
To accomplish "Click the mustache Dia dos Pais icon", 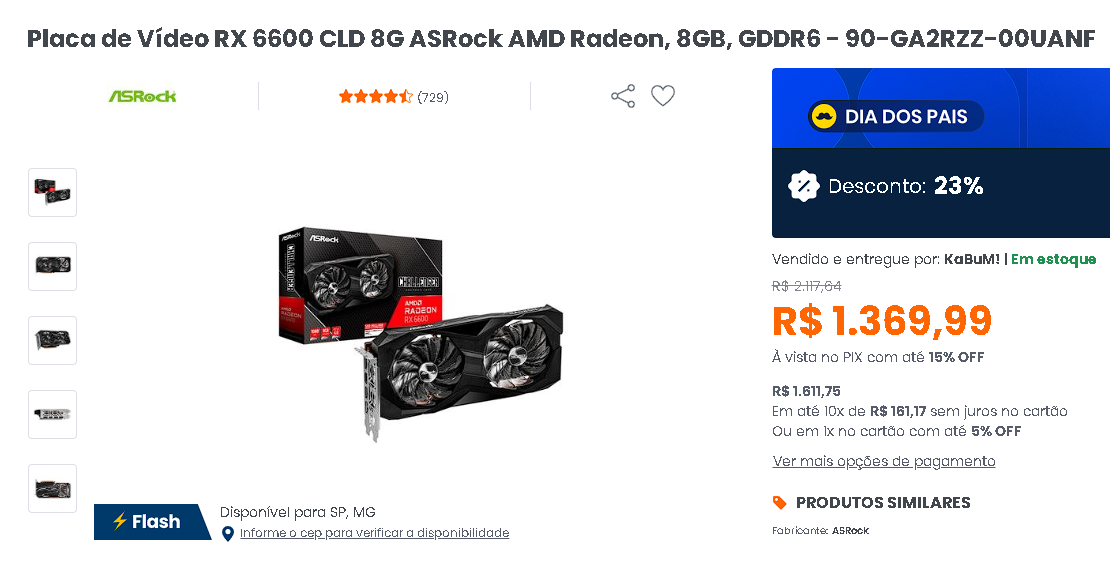I will click(824, 116).
